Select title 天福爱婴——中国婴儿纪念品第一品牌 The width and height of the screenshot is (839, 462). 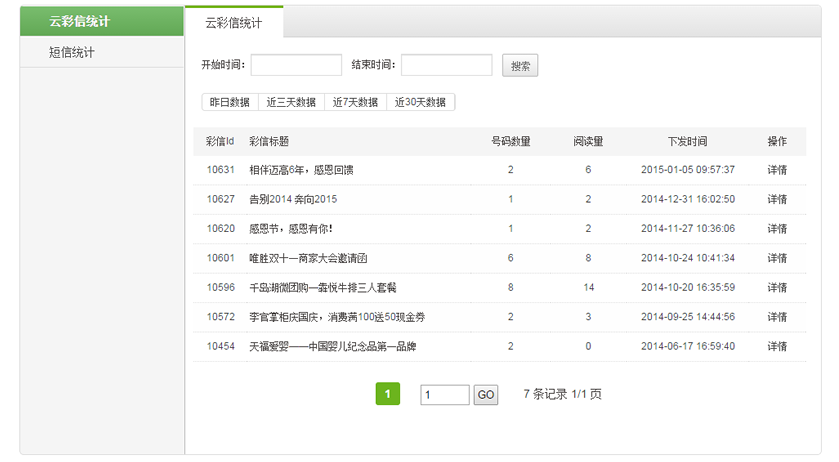(x=333, y=347)
